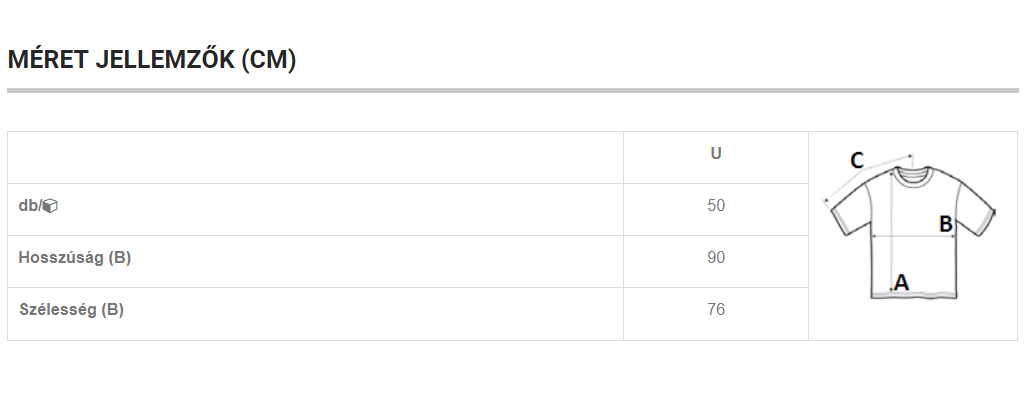This screenshot has height=420, width=1025.
Task: Click the bottom hem of the T-shirt
Action: 915,294
